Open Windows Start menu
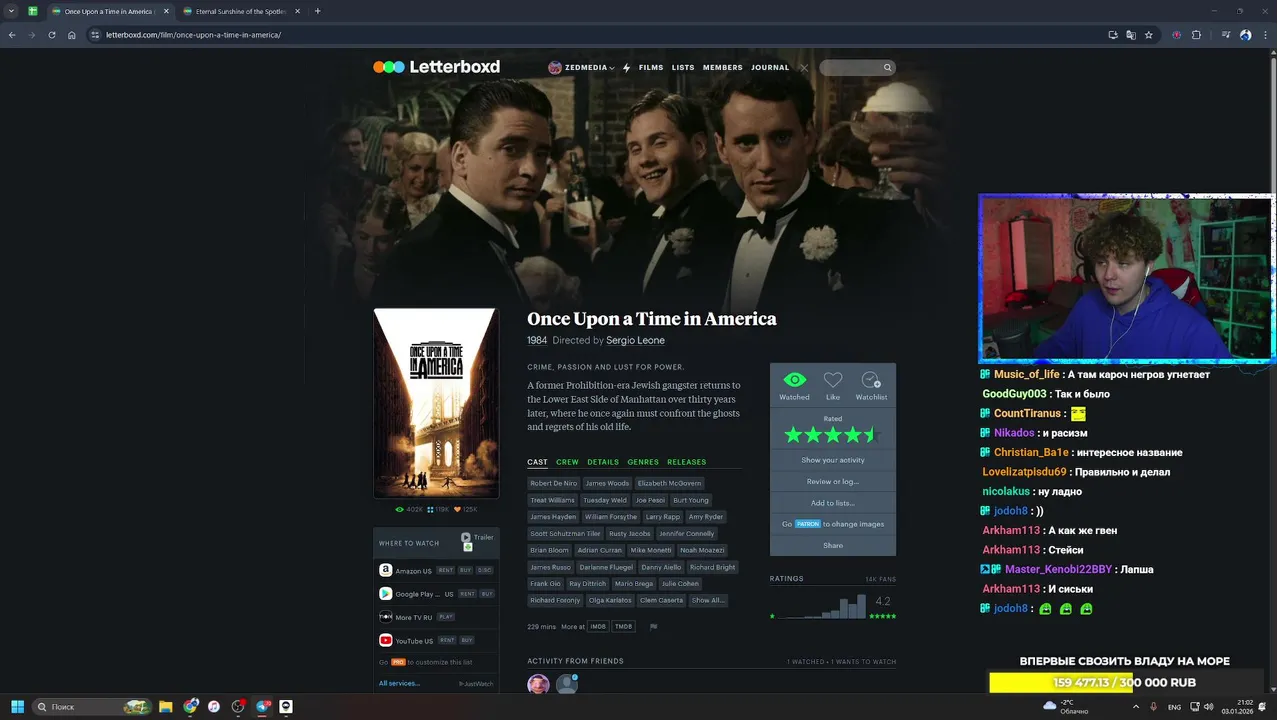 [17, 706]
